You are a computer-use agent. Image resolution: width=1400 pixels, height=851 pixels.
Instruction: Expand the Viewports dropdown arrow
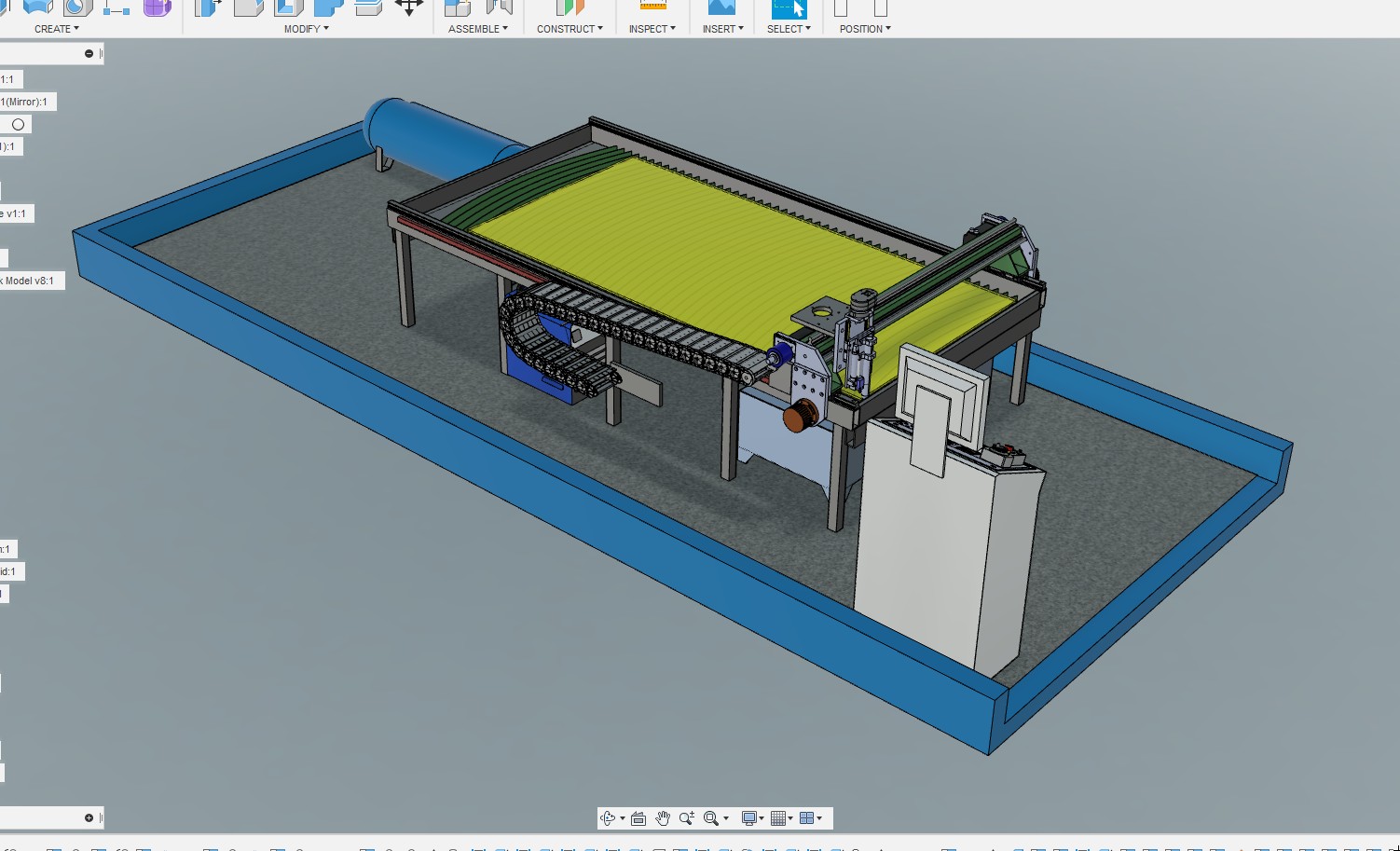[x=819, y=818]
